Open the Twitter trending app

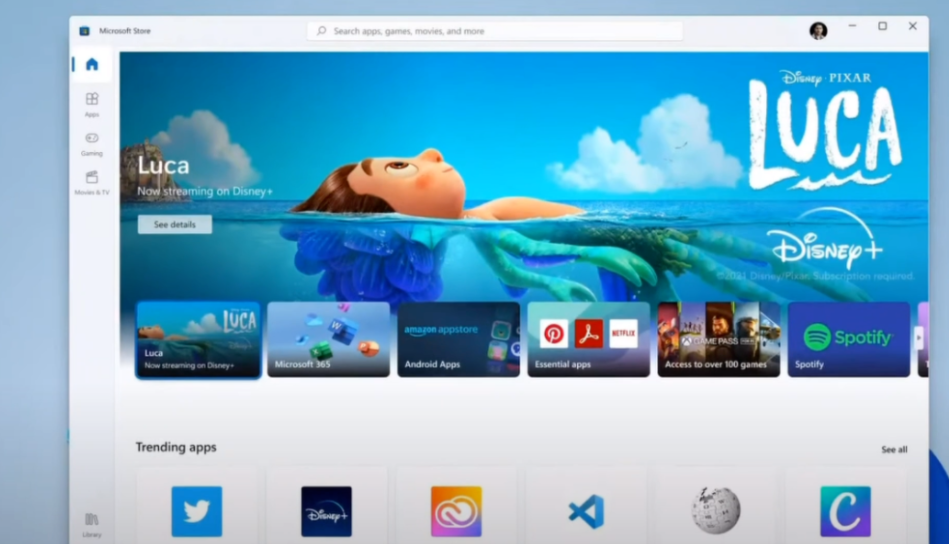tap(197, 511)
